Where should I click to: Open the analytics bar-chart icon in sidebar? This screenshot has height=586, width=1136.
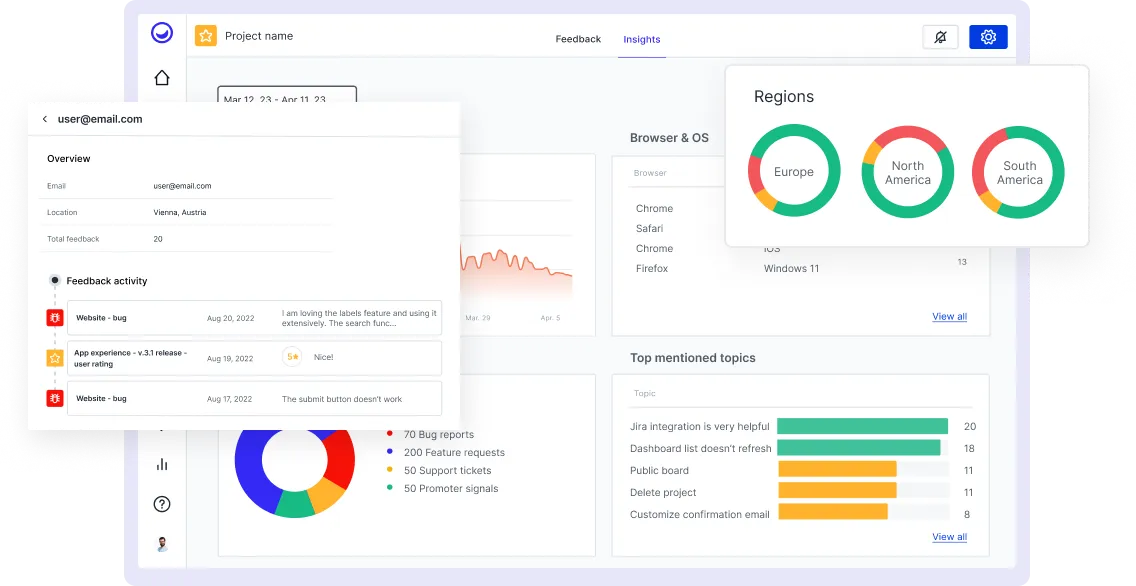point(162,464)
